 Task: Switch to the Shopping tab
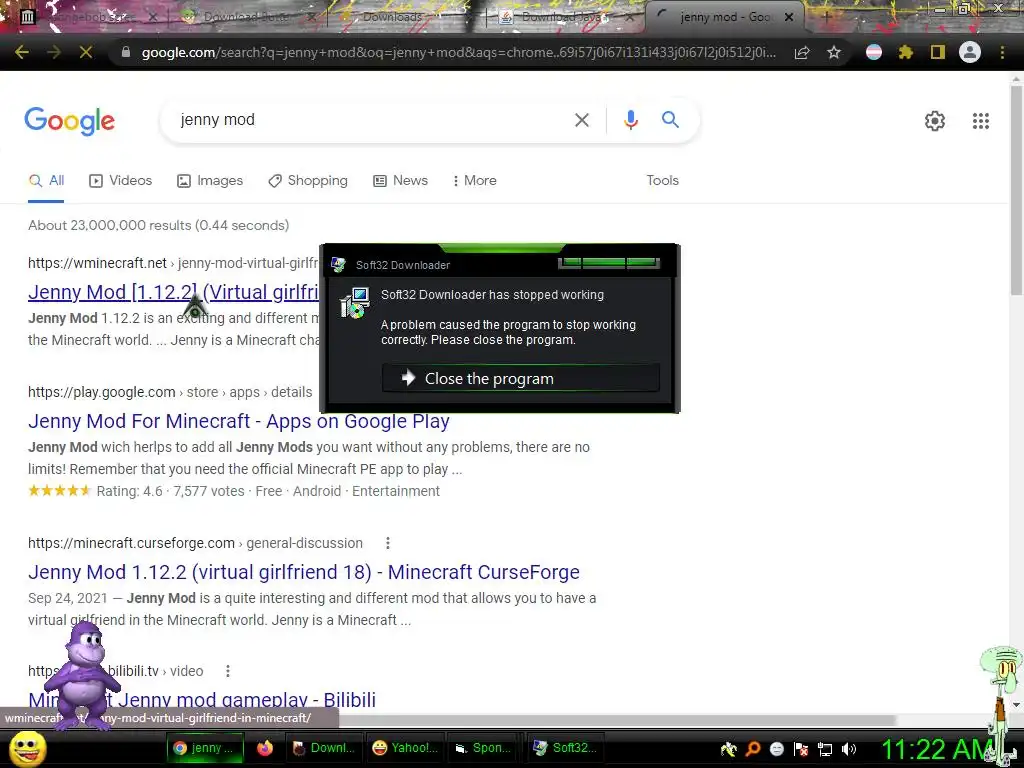[x=308, y=181]
